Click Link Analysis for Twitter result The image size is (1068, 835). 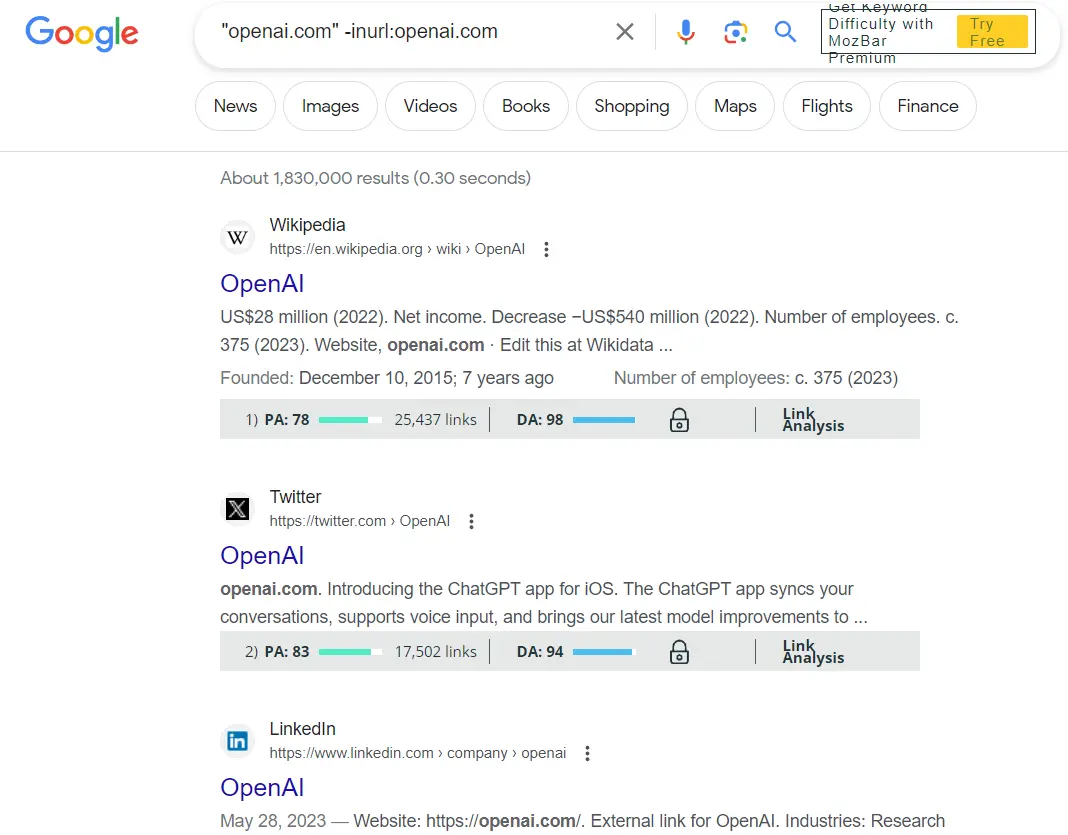813,652
